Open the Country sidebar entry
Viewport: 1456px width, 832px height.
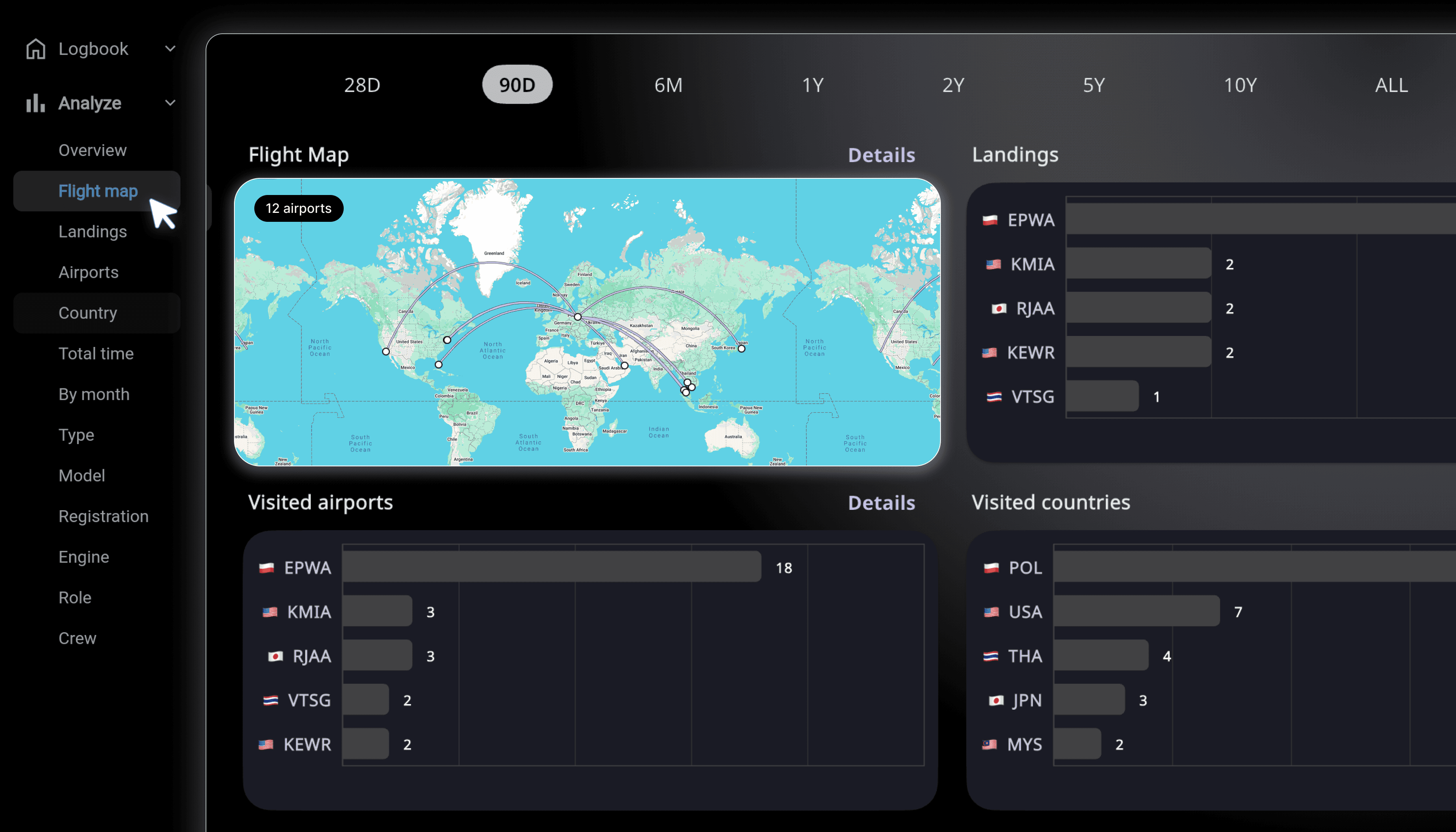click(x=87, y=313)
